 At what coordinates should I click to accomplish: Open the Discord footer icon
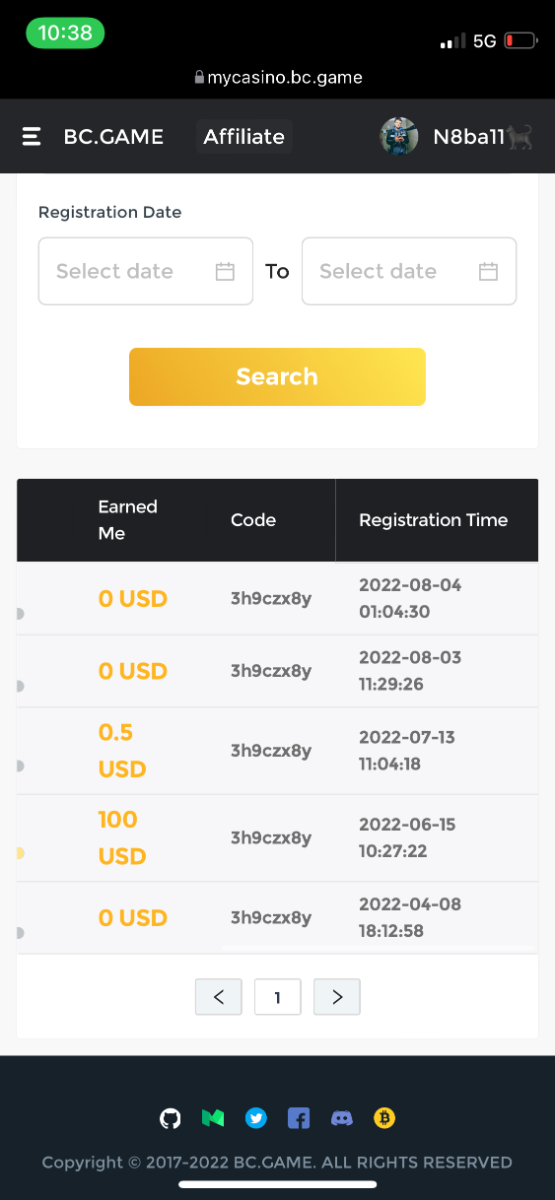coord(342,1118)
